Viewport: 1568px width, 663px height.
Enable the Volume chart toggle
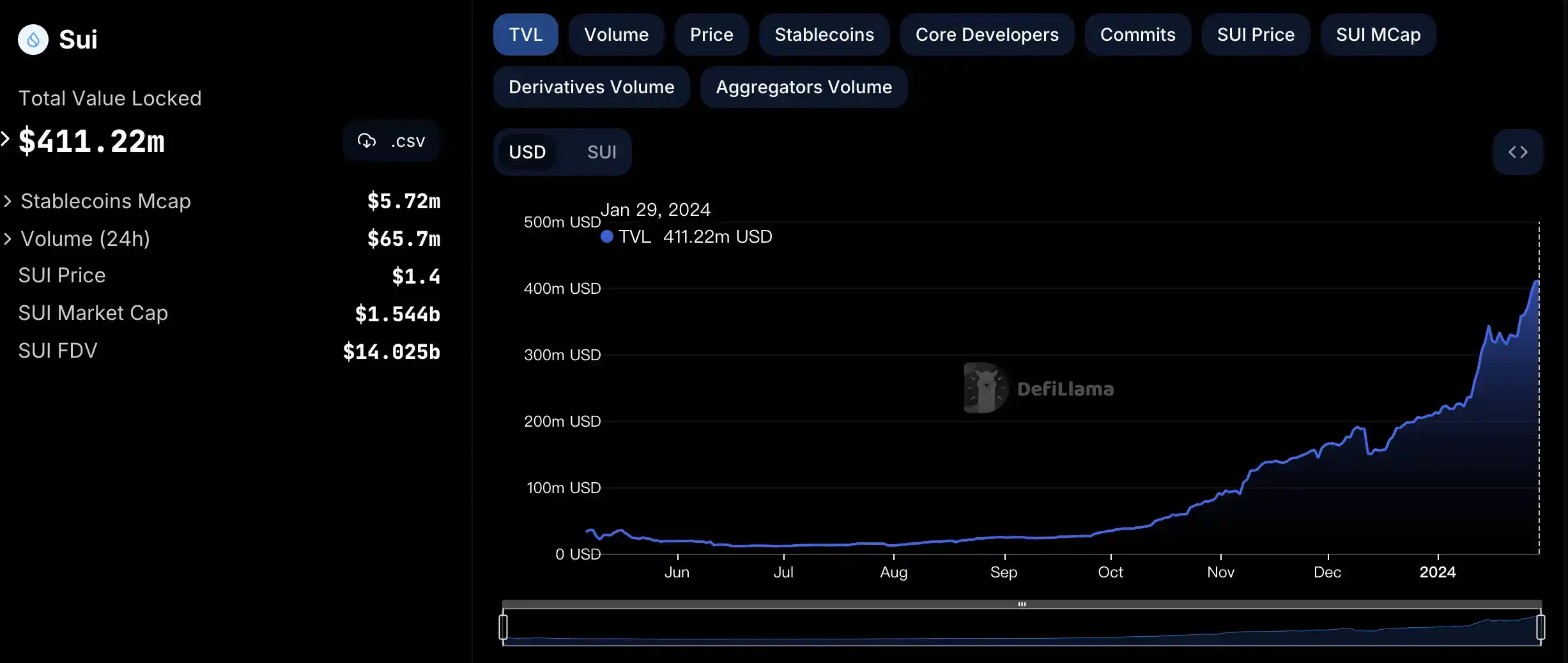(x=616, y=34)
